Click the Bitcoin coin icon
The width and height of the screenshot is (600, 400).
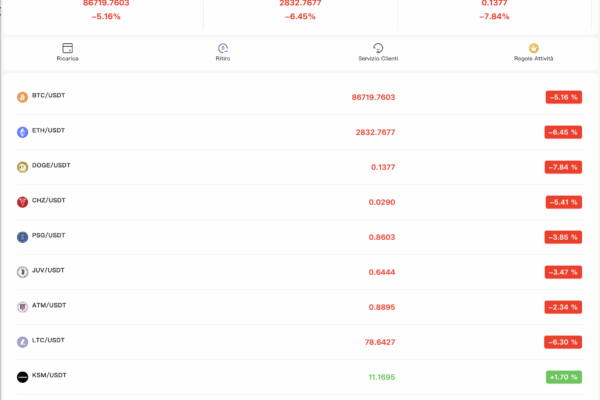[x=23, y=97]
